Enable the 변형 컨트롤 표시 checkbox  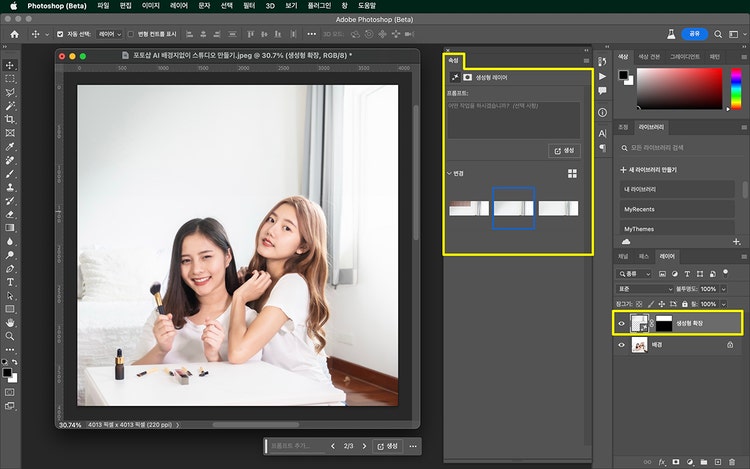point(130,34)
